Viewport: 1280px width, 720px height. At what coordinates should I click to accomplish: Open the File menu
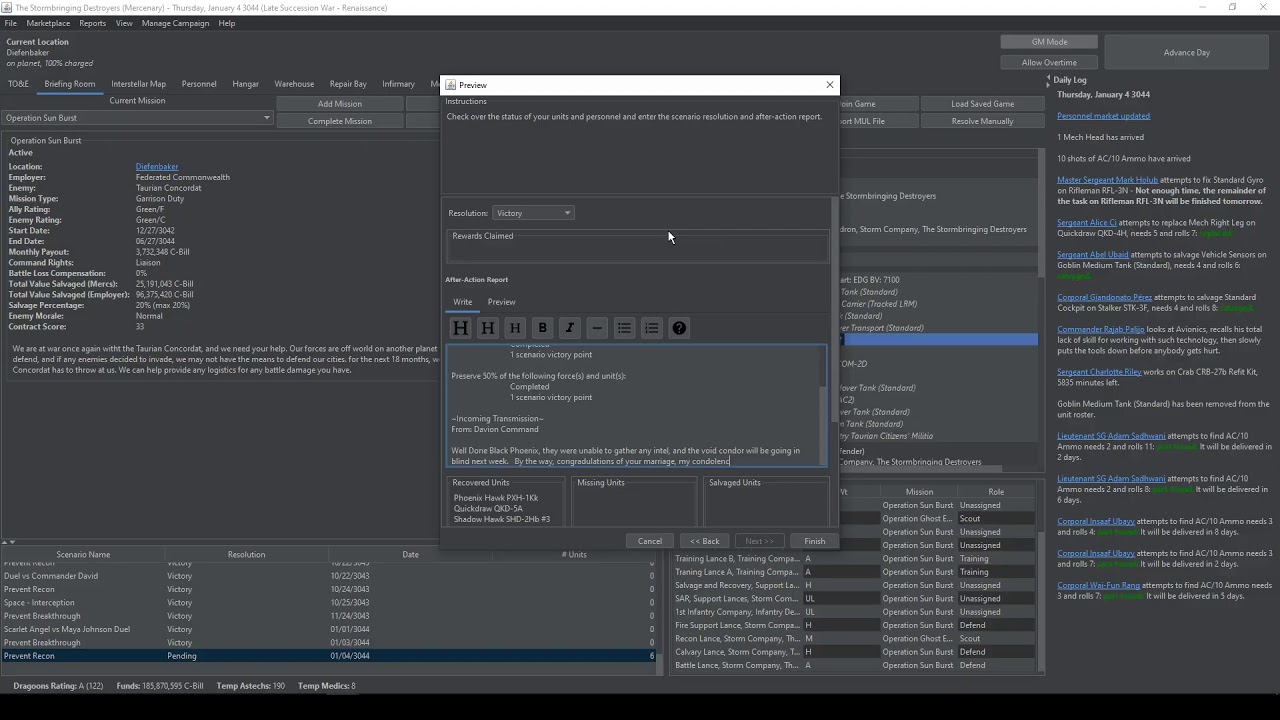coord(11,23)
